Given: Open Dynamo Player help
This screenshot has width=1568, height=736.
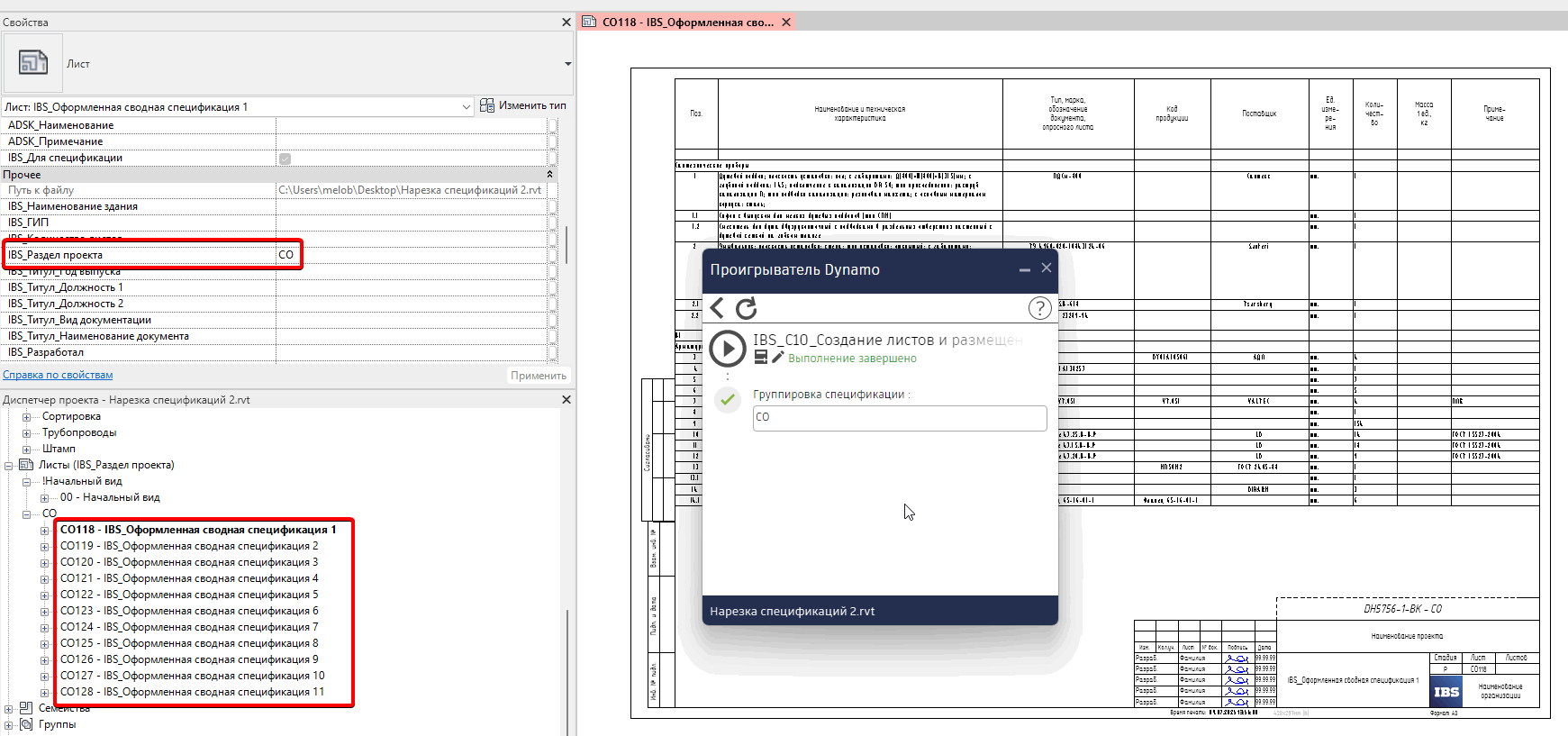Looking at the screenshot, I should click(x=1040, y=308).
